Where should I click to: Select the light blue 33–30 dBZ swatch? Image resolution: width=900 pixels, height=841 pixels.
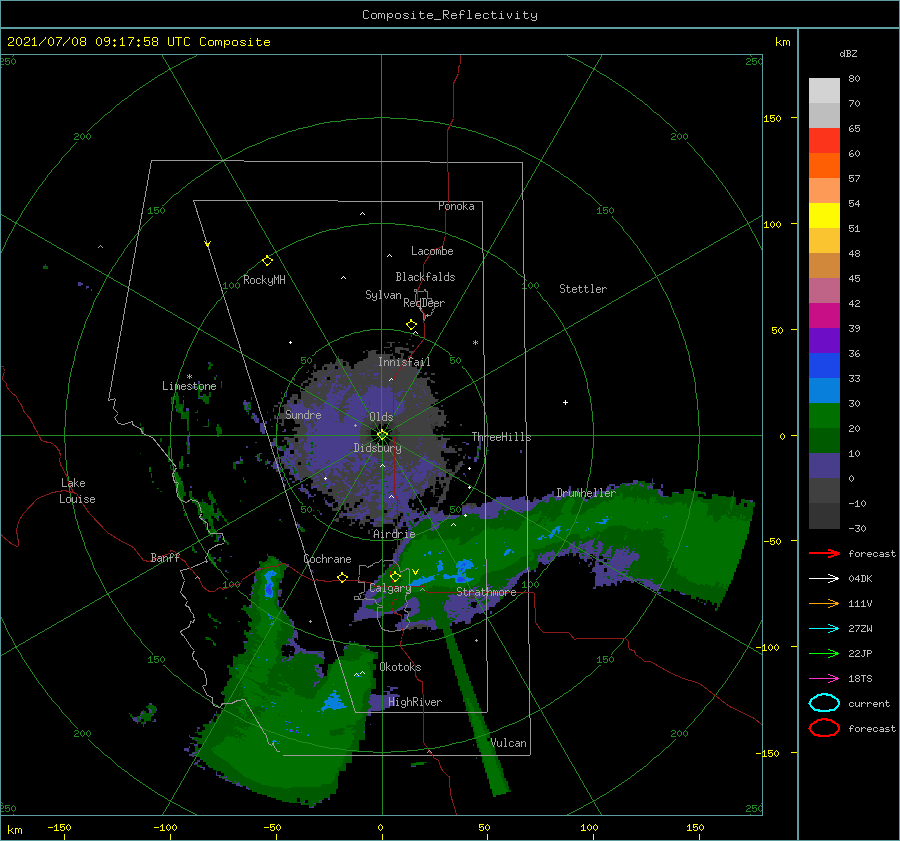click(824, 390)
